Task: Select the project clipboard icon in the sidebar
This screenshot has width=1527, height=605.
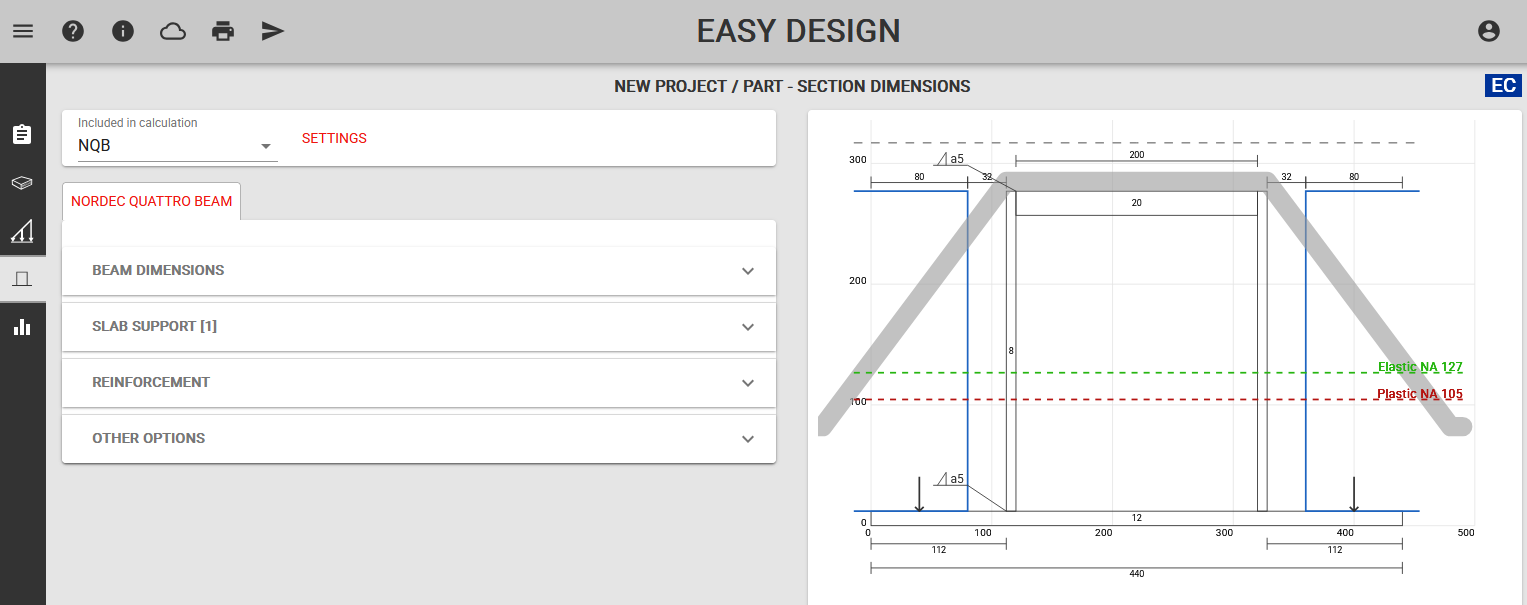Action: click(x=22, y=135)
